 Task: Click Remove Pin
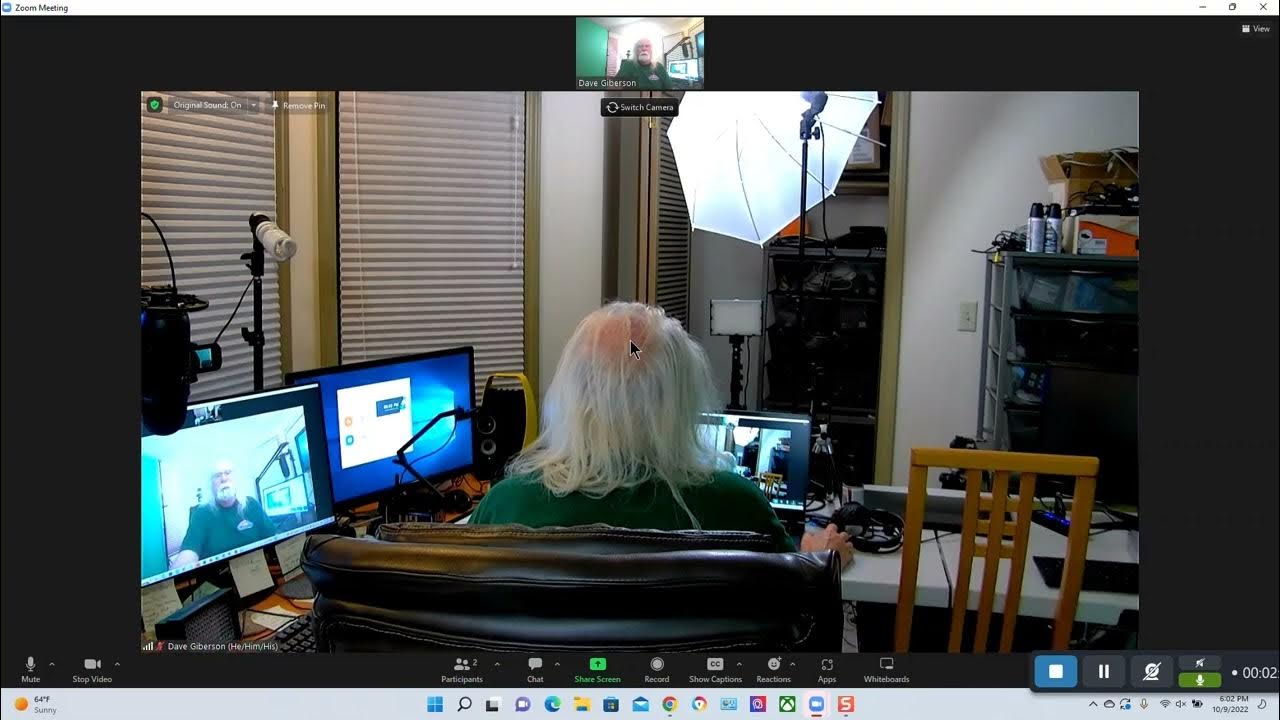[x=298, y=105]
